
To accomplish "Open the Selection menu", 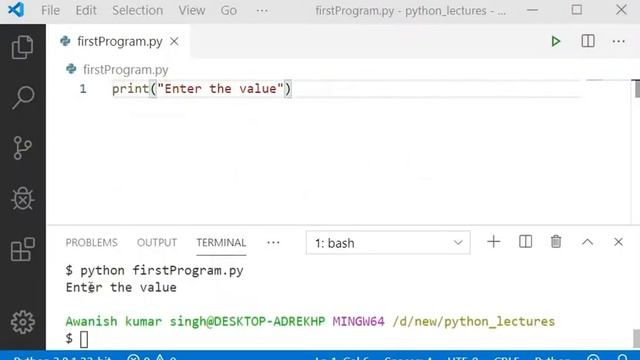I will tap(138, 10).
